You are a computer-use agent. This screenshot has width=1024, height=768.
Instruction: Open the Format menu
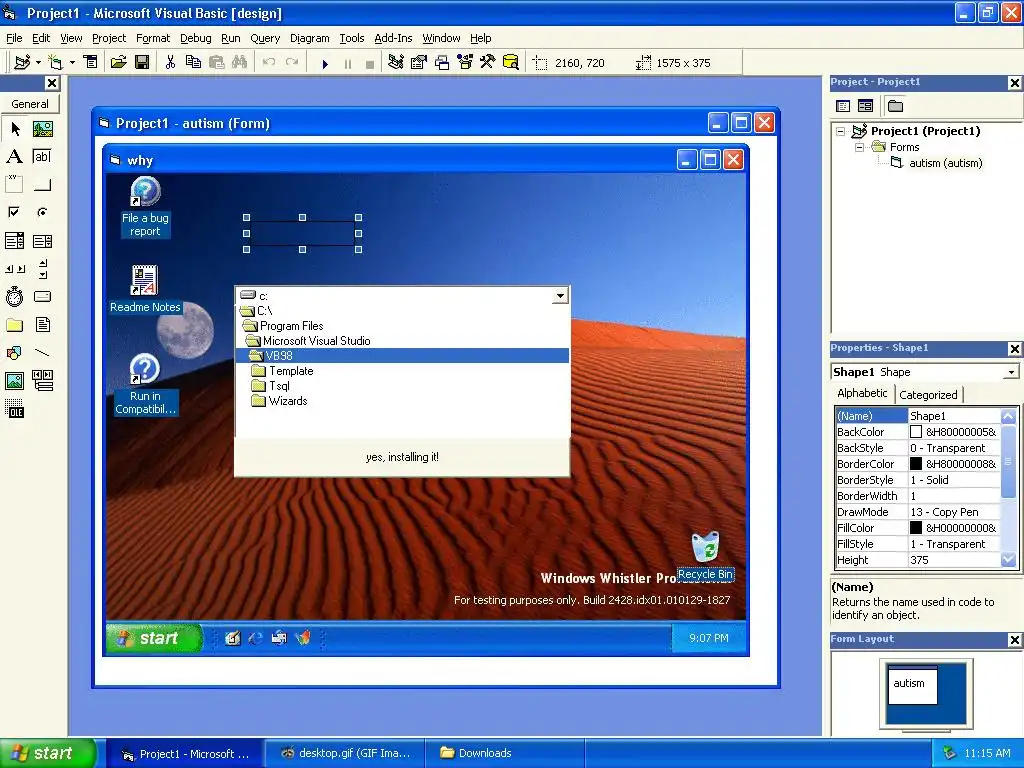[x=153, y=38]
